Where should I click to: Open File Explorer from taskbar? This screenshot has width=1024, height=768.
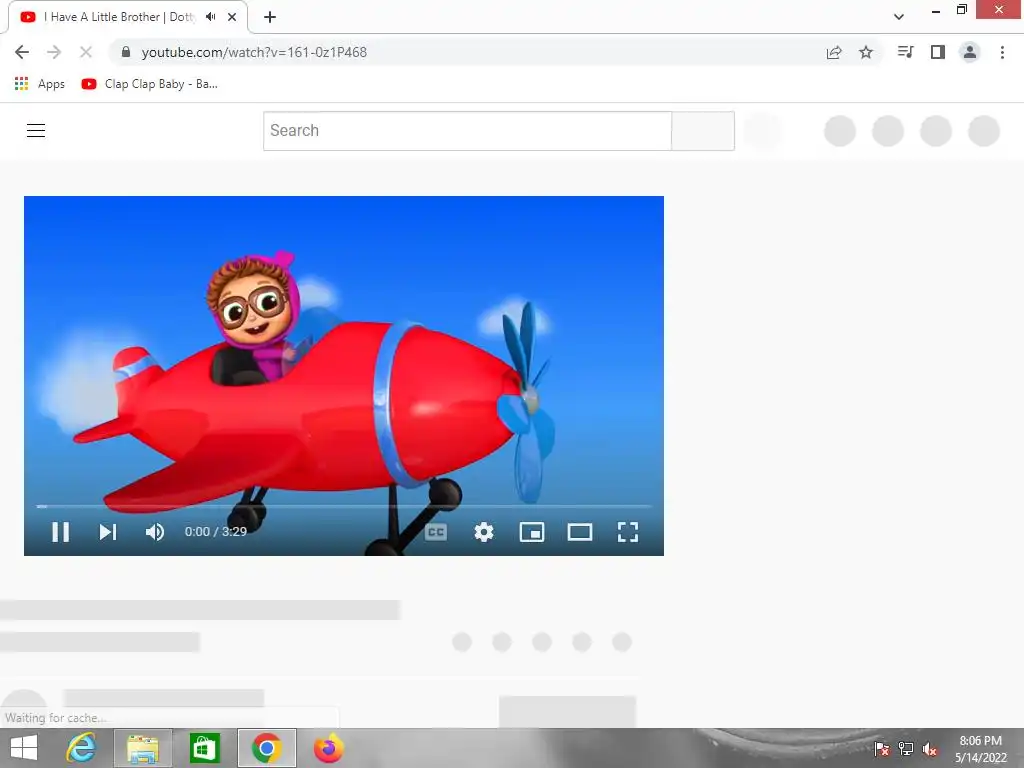pyautogui.click(x=143, y=748)
